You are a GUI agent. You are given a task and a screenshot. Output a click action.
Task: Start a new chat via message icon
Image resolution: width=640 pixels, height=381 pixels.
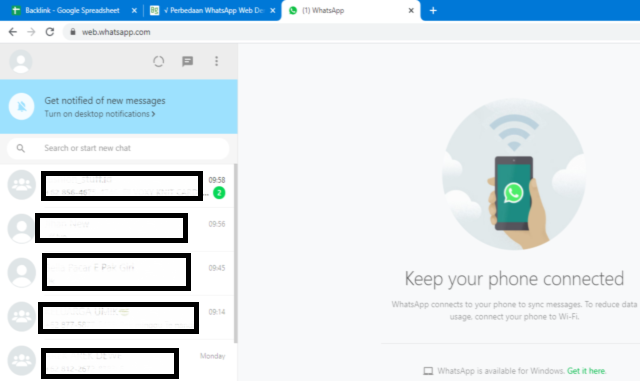[x=187, y=61]
